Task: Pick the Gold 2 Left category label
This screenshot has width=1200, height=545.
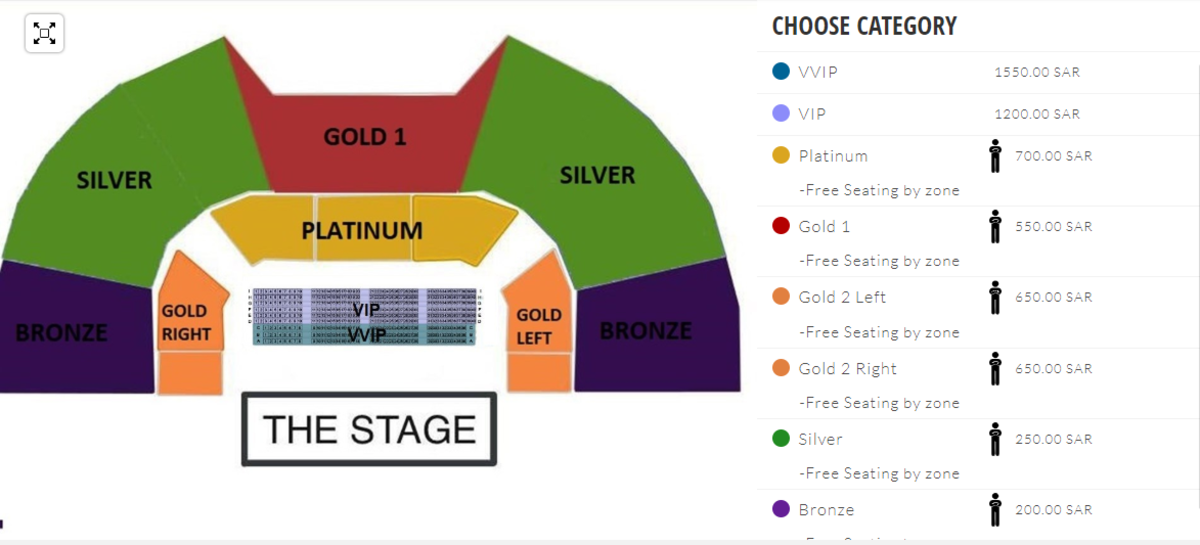Action: [x=842, y=298]
